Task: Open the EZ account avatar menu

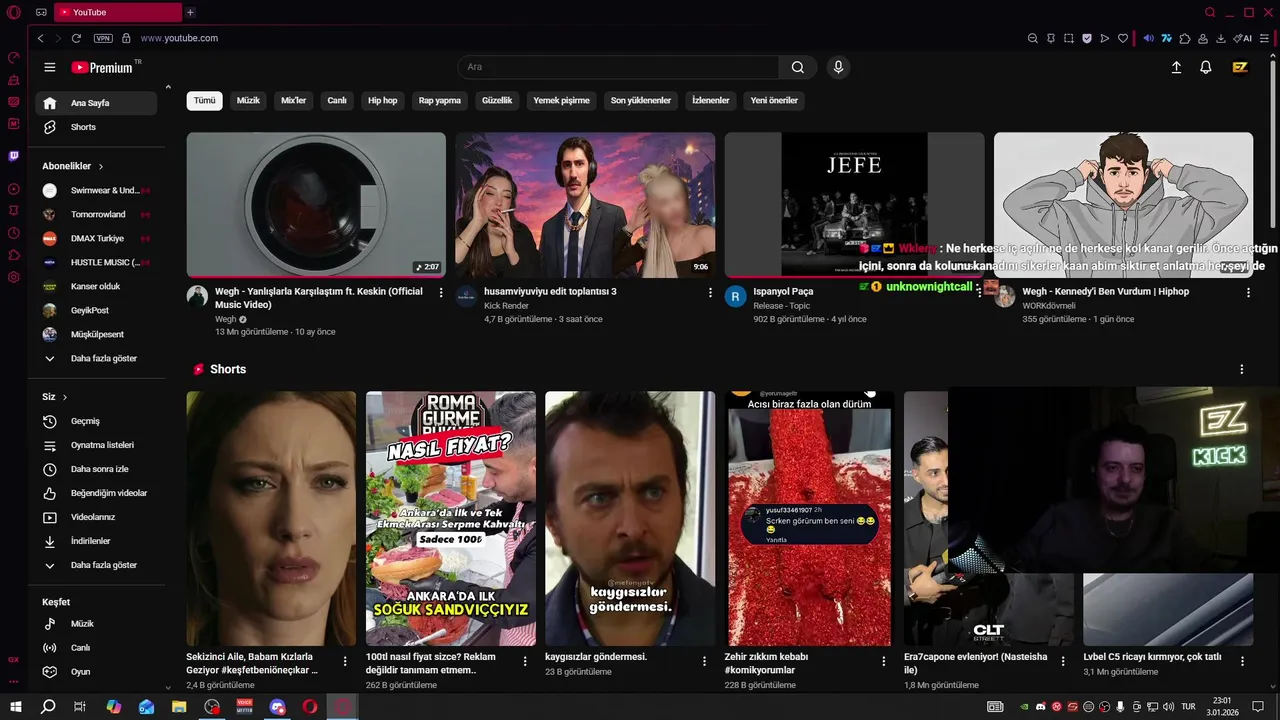Action: [x=1240, y=67]
